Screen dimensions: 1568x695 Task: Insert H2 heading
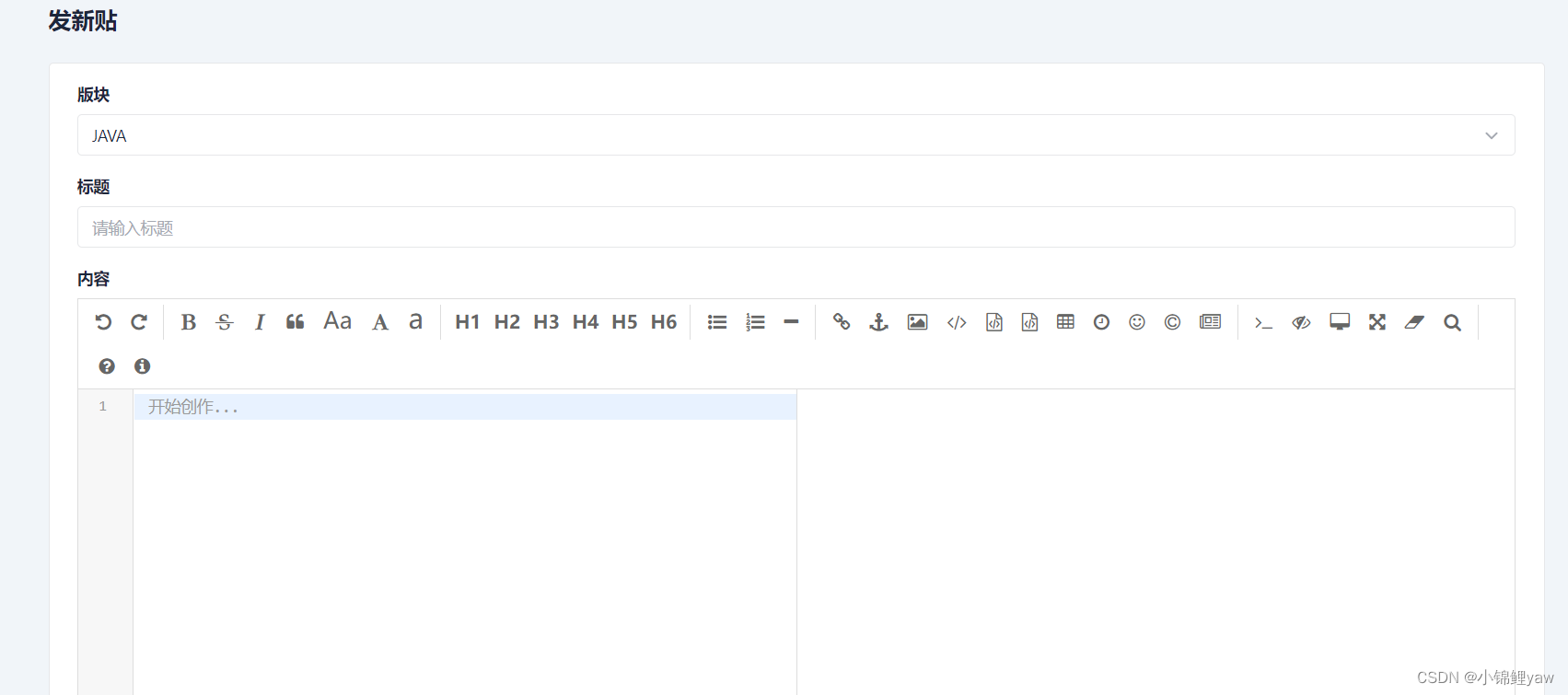tap(507, 322)
